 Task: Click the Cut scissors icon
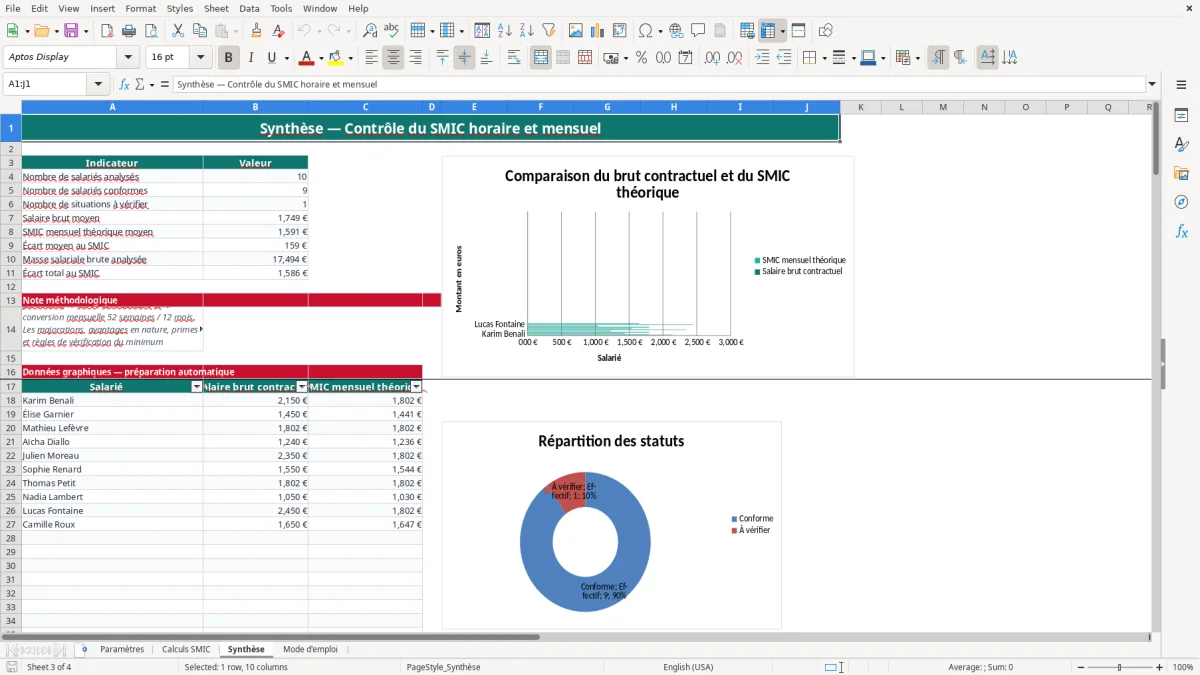coord(178,31)
